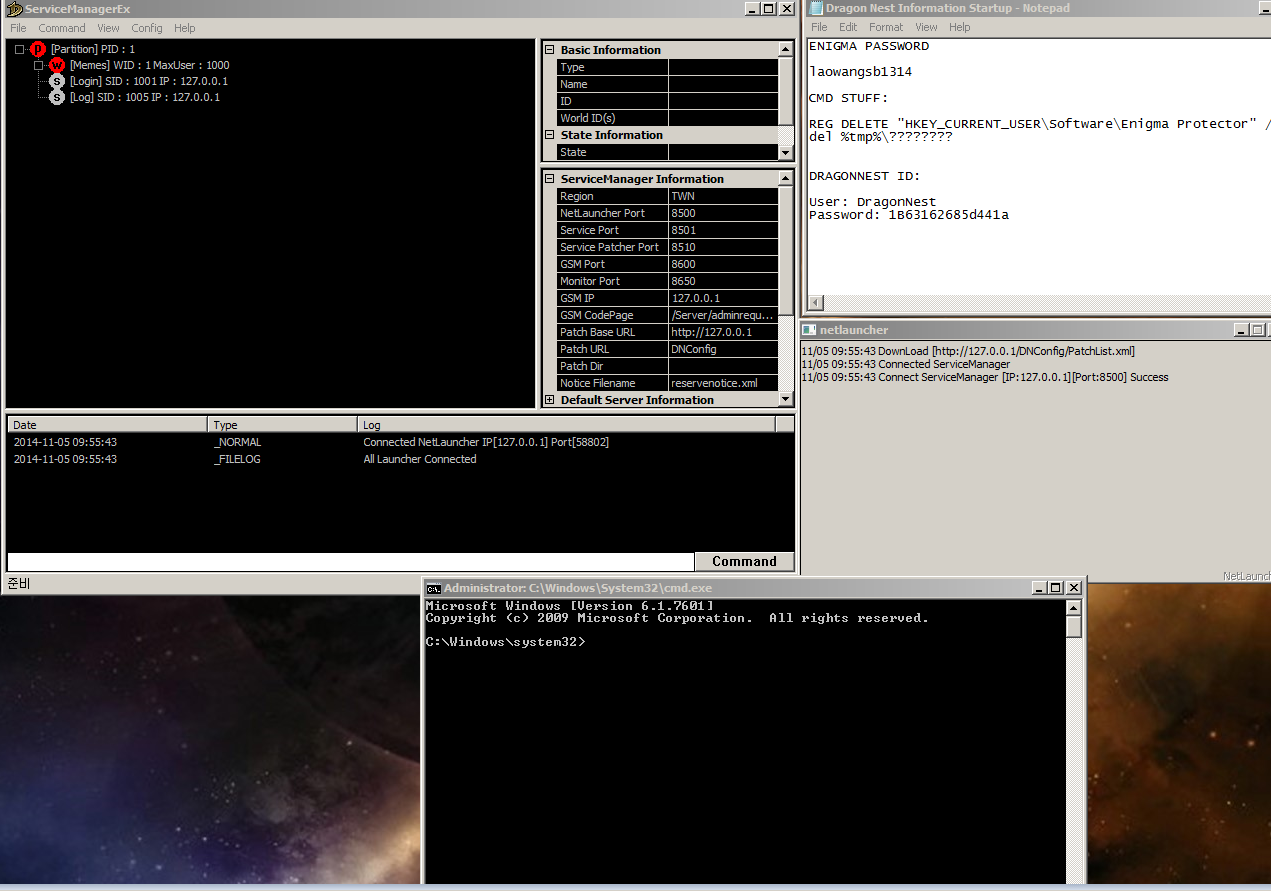
Task: Click the red Partition P icon
Action: point(38,49)
